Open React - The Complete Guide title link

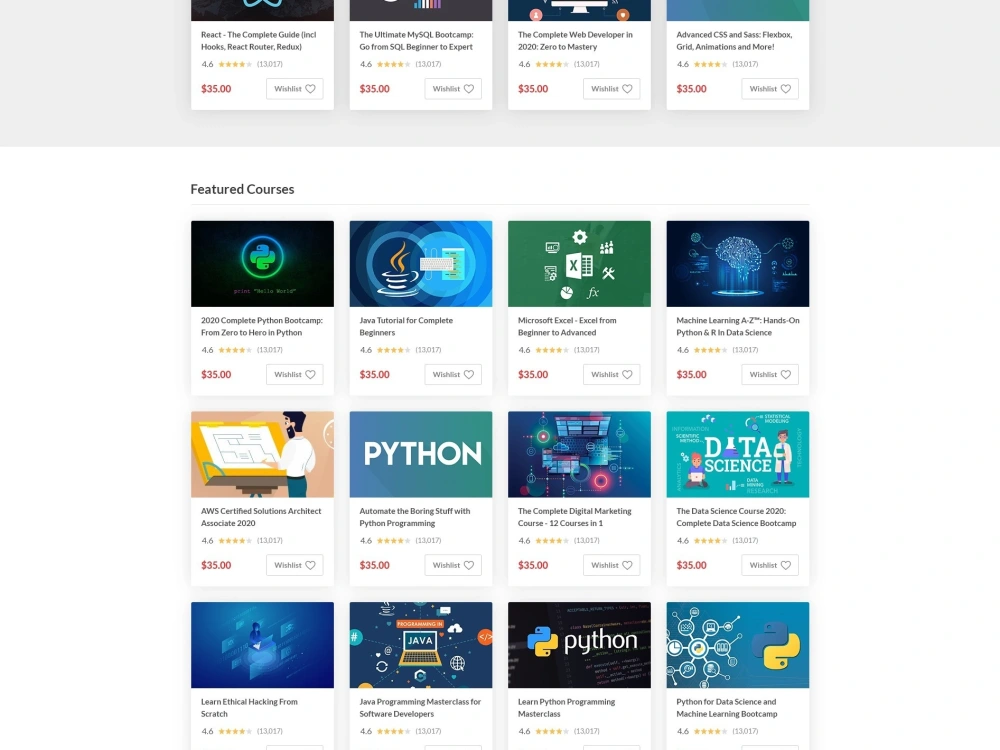click(258, 41)
